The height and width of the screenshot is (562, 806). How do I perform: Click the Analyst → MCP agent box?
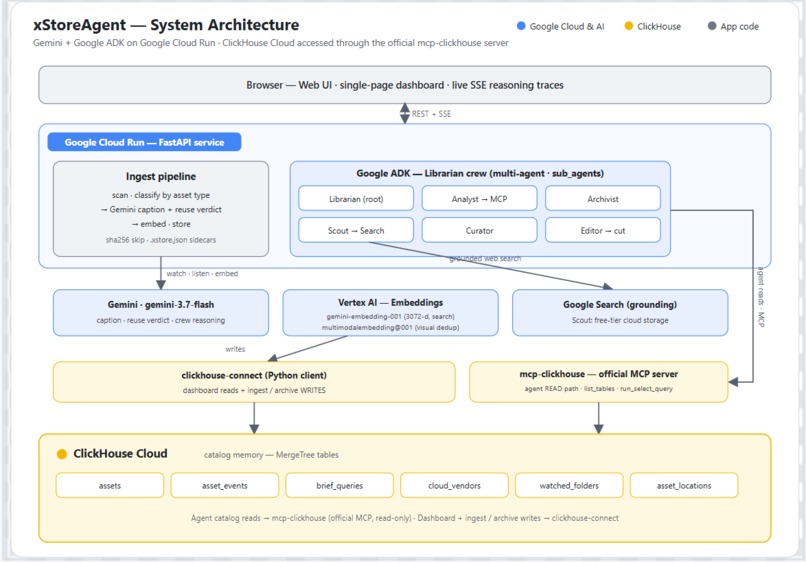tap(479, 198)
